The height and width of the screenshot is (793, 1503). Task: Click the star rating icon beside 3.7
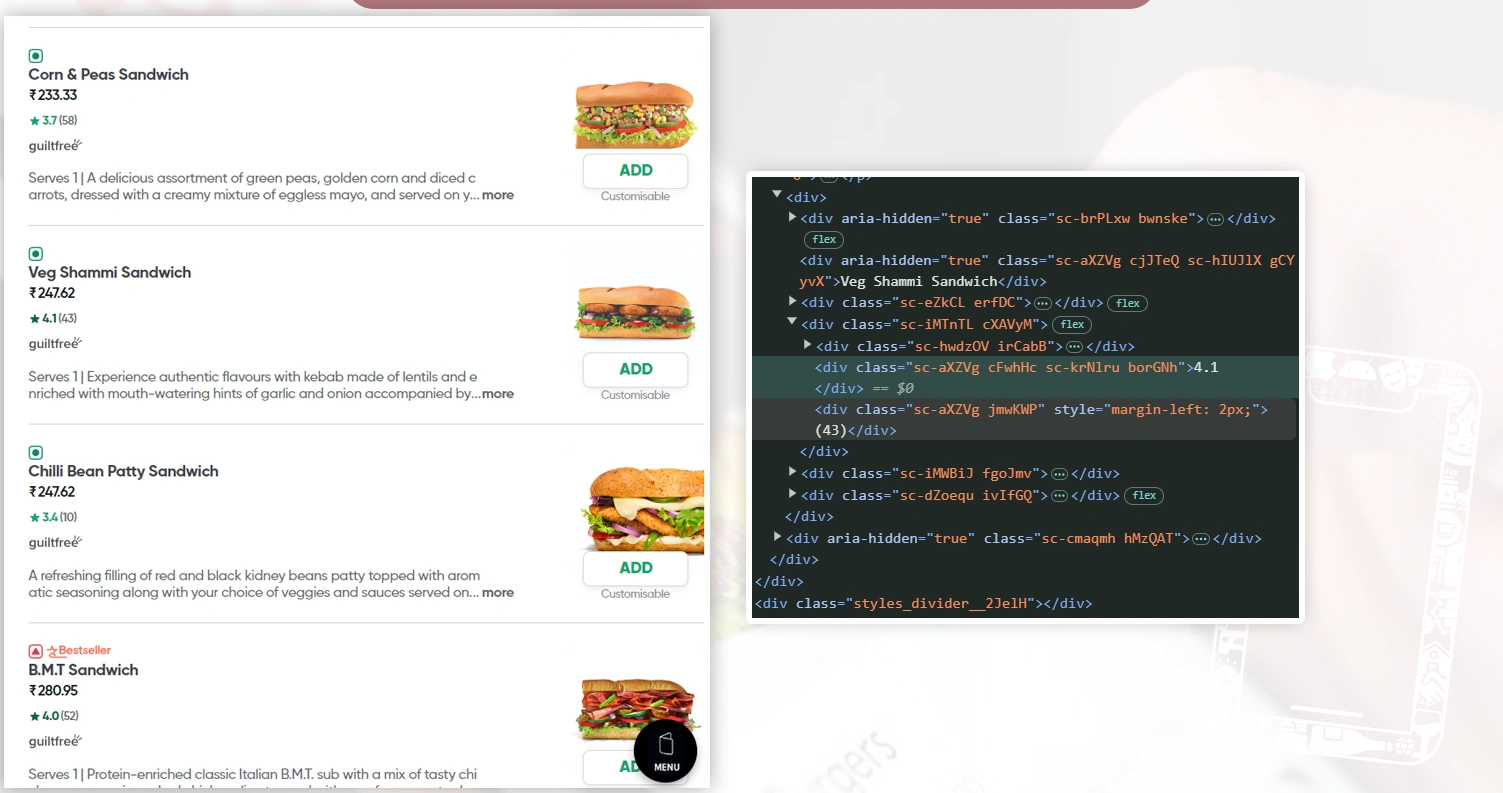[35, 121]
